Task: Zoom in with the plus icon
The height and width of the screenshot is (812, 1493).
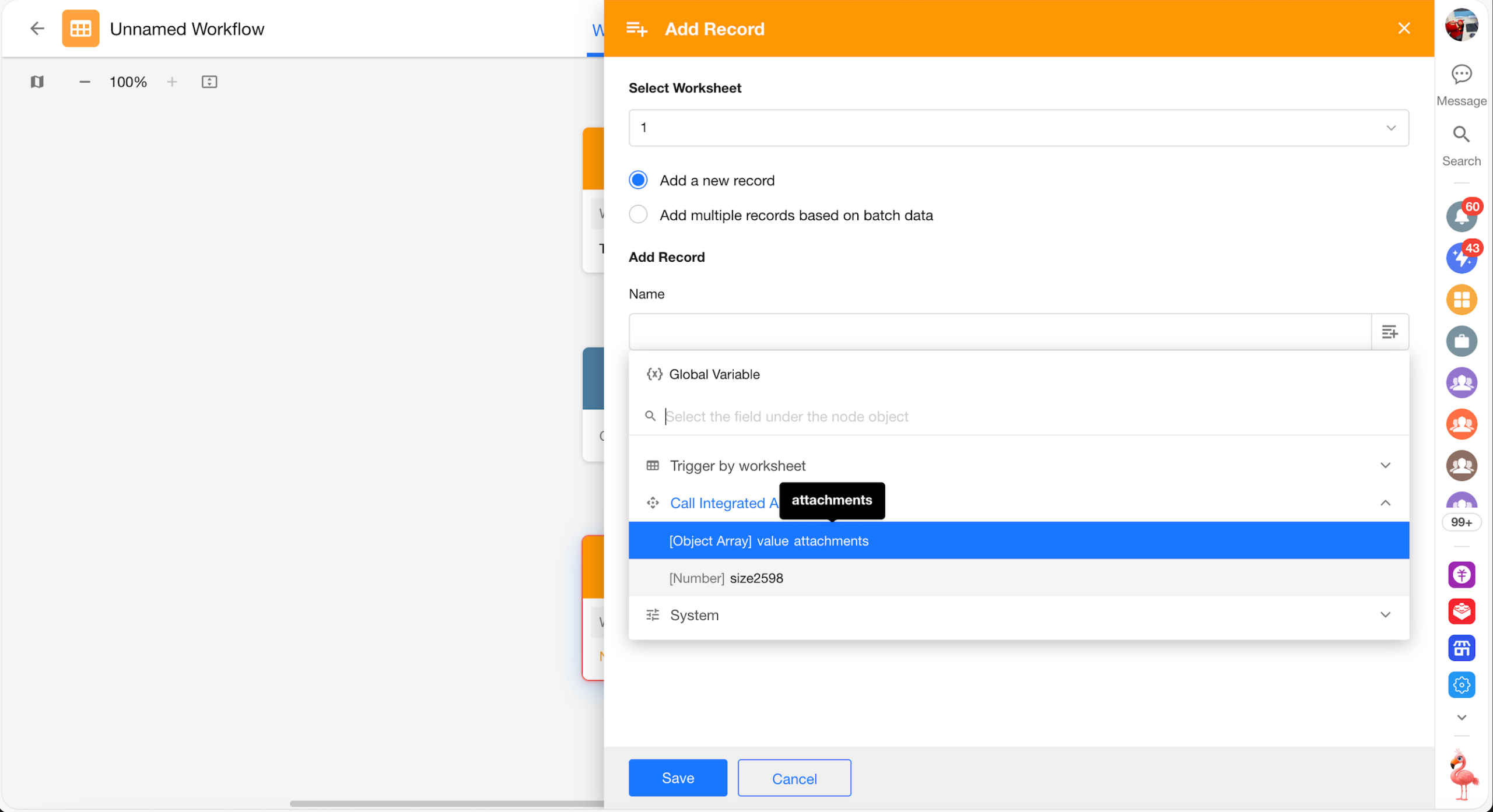Action: click(171, 82)
